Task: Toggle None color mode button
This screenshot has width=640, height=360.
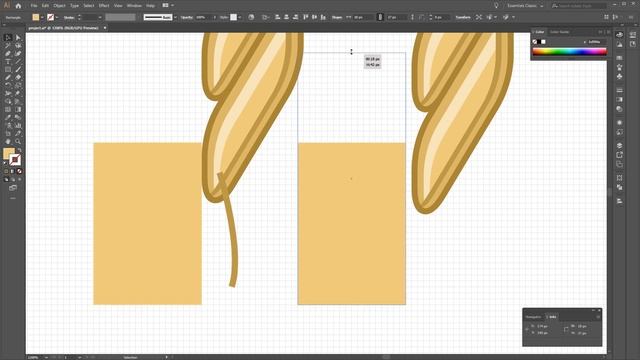Action: [19, 171]
